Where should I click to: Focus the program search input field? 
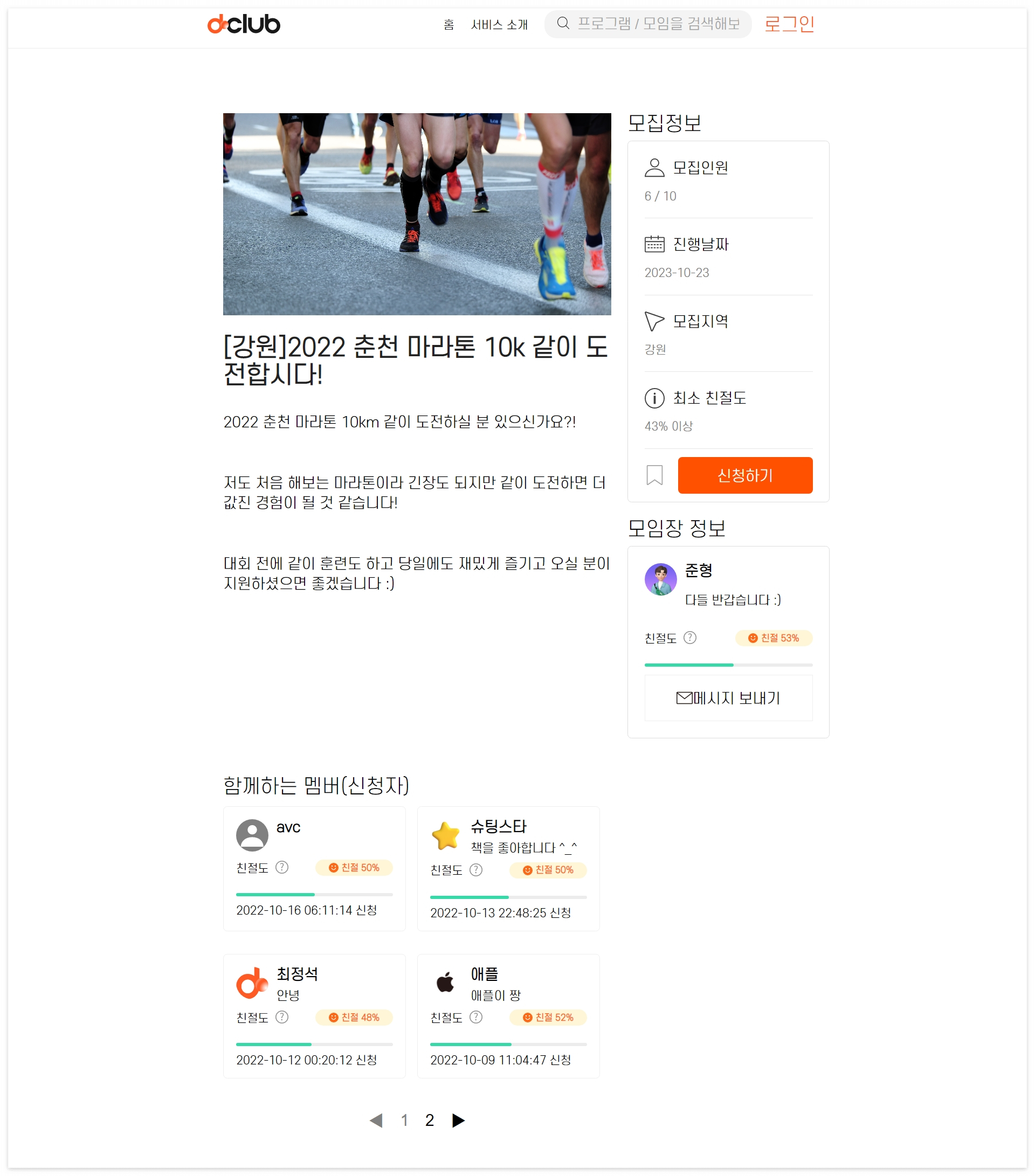pos(658,24)
